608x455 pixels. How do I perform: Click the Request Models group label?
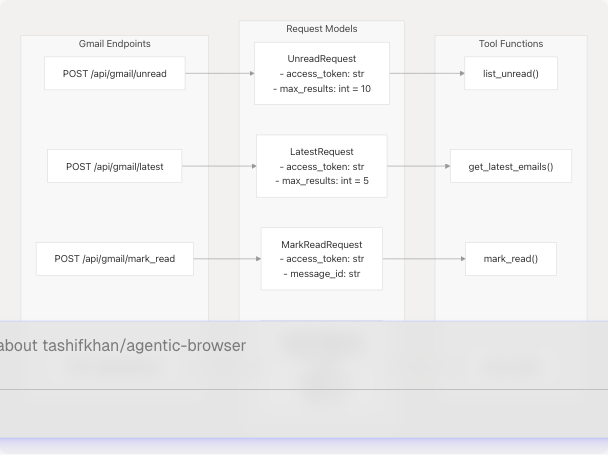[321, 29]
